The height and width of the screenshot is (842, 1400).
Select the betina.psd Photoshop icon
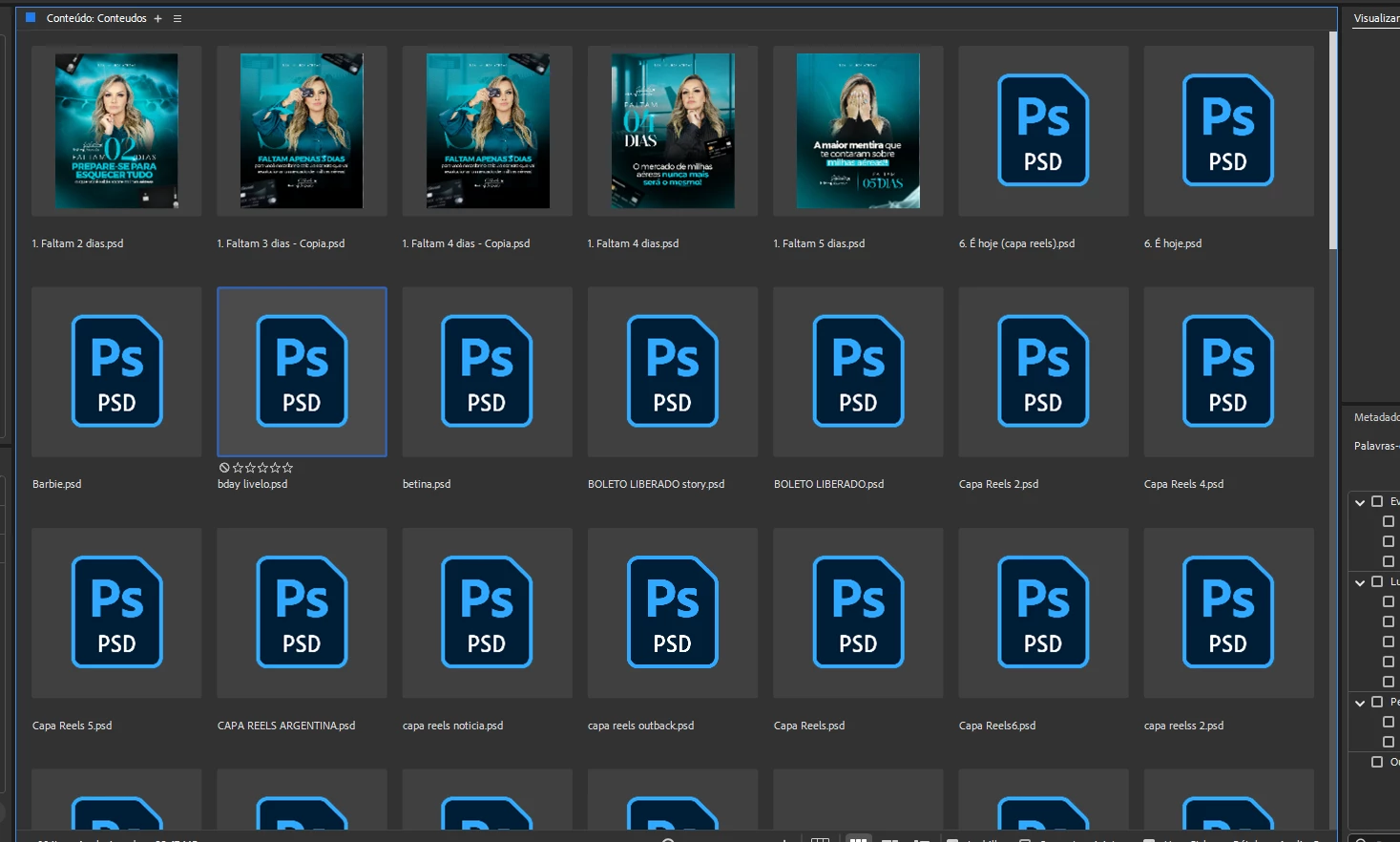[487, 370]
